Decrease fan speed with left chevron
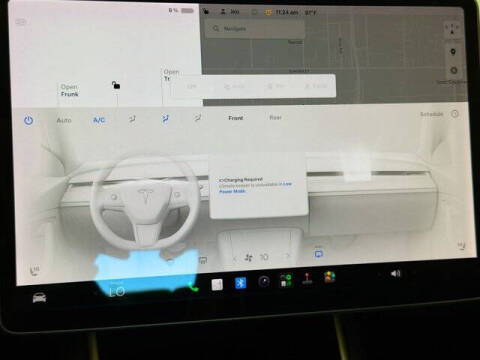The width and height of the screenshot is (480, 360). (x=234, y=258)
